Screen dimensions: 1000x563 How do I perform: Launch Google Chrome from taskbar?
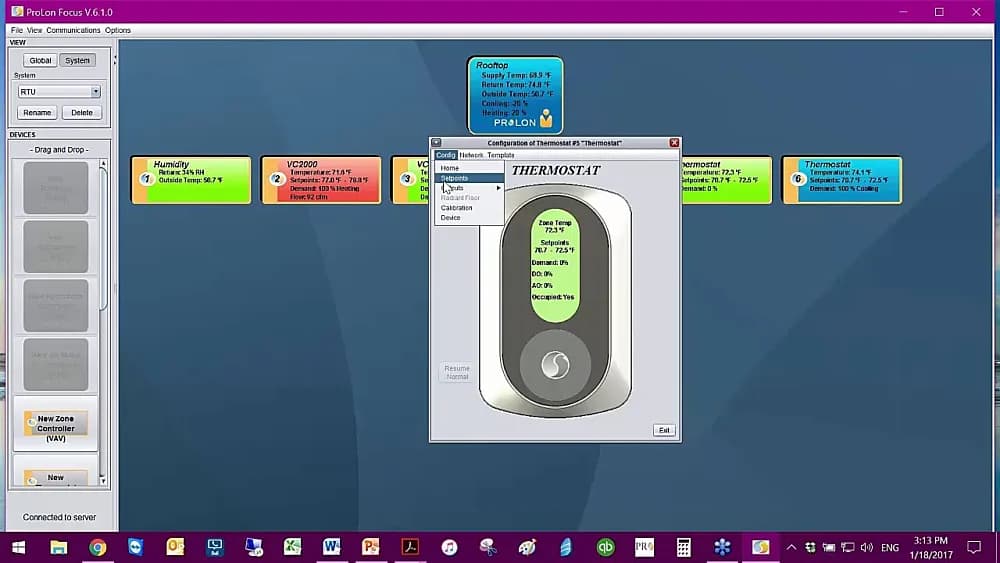98,547
